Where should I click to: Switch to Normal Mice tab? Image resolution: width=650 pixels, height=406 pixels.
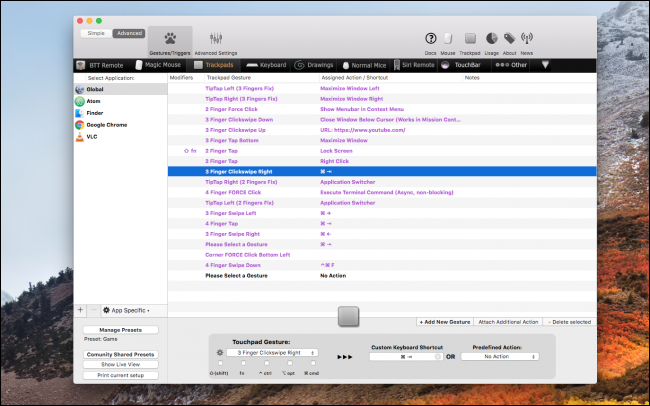point(364,65)
